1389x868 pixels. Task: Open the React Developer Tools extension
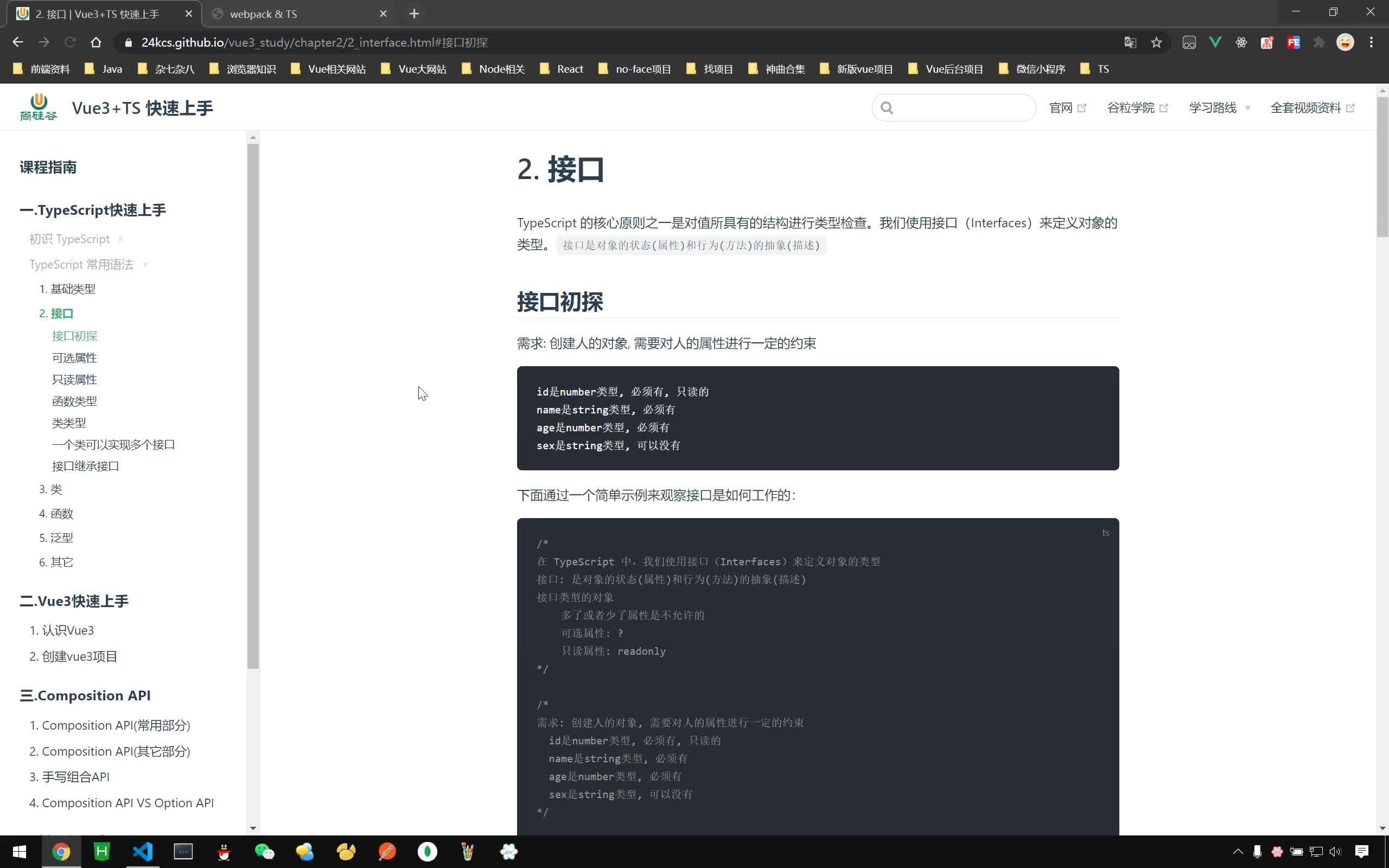pyautogui.click(x=1241, y=42)
